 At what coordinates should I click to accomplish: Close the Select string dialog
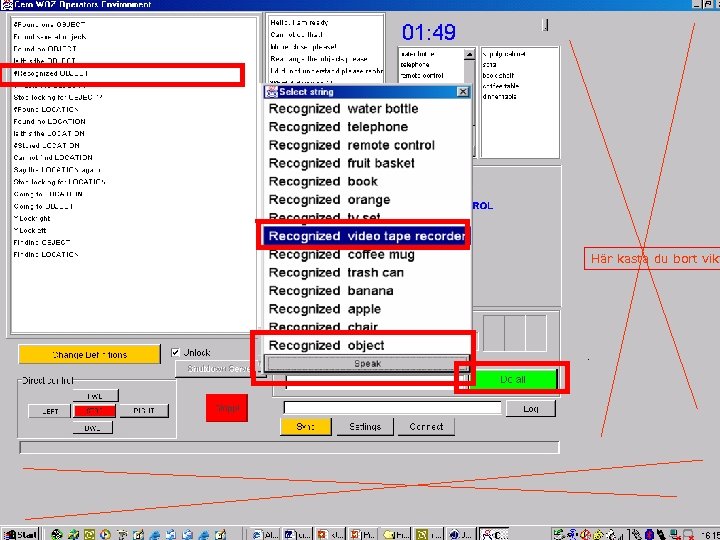463,92
